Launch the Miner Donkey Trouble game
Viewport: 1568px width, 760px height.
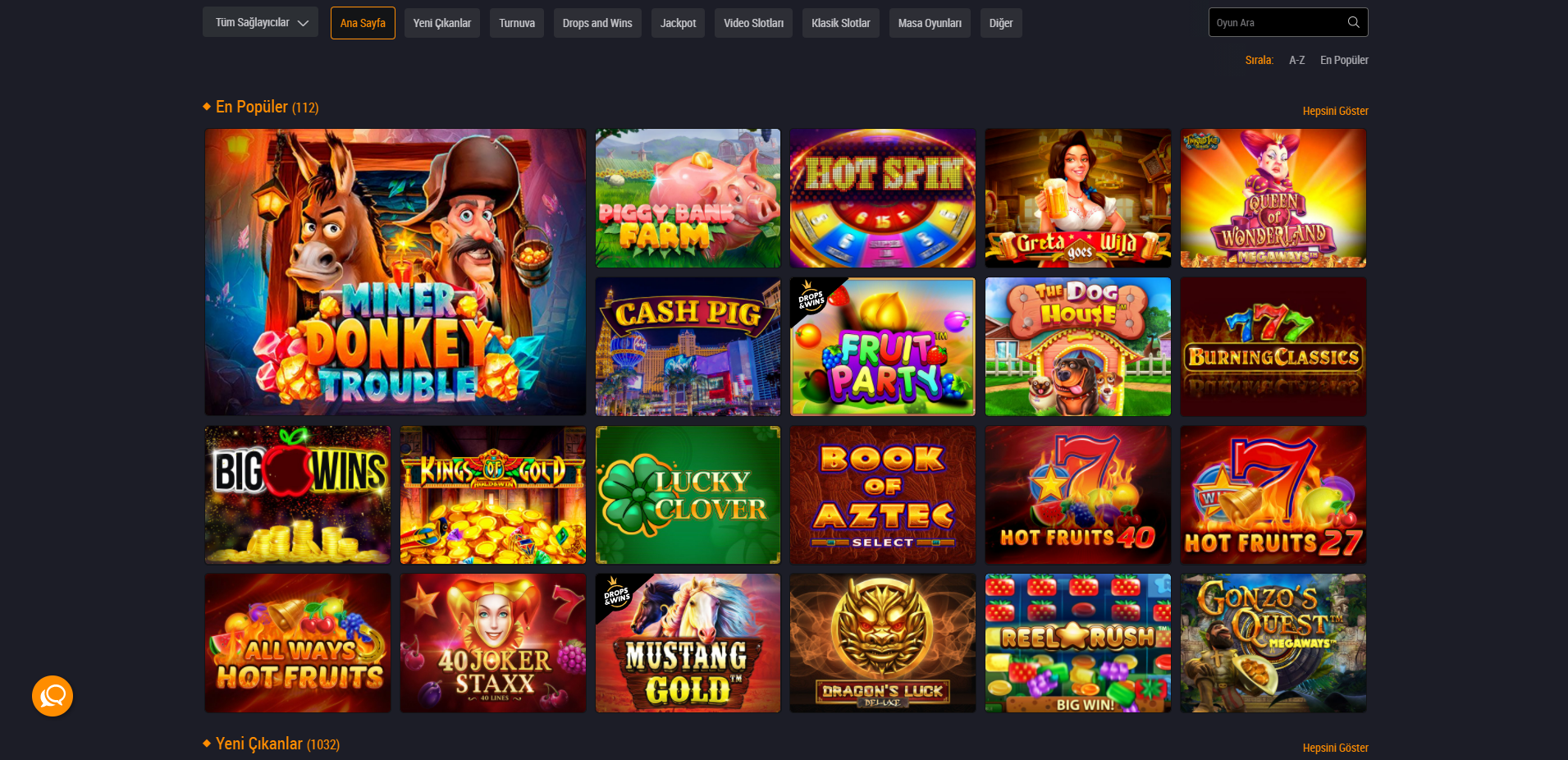pyautogui.click(x=395, y=272)
